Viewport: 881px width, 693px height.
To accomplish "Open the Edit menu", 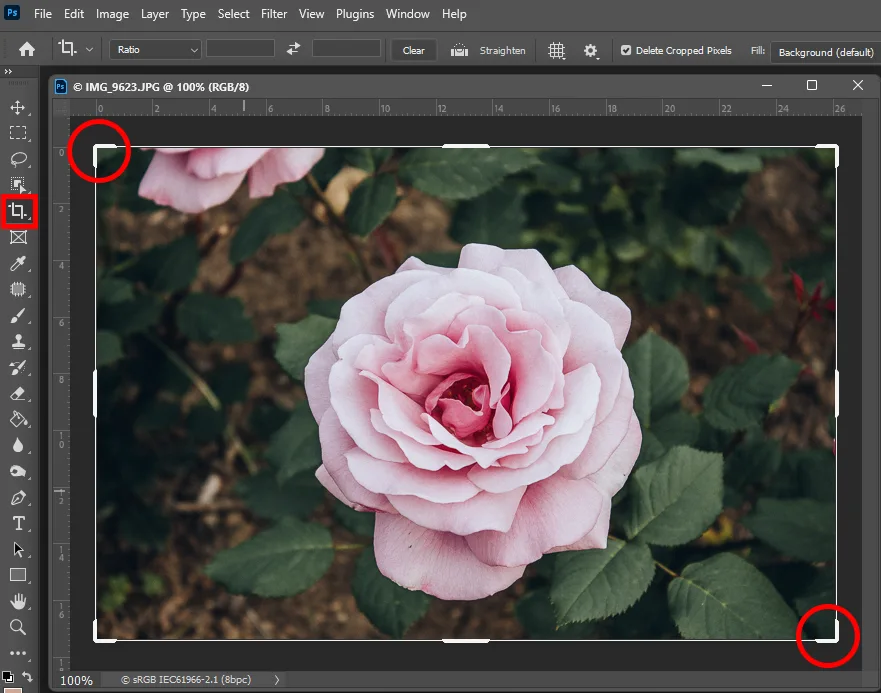I will pyautogui.click(x=74, y=14).
